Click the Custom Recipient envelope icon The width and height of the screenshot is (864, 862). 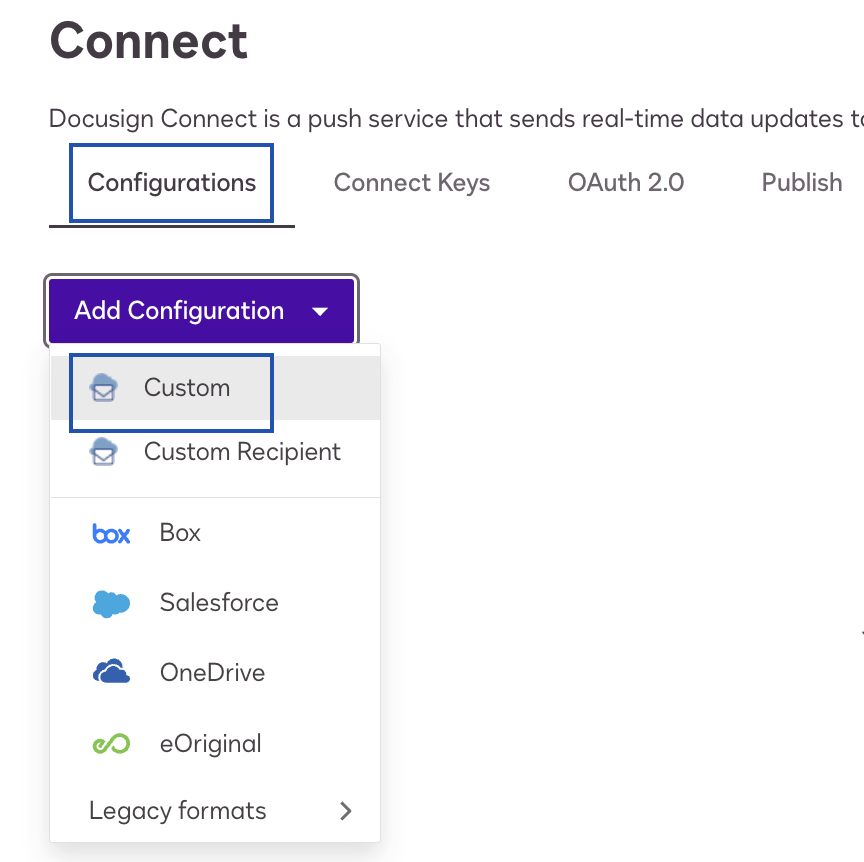(104, 451)
